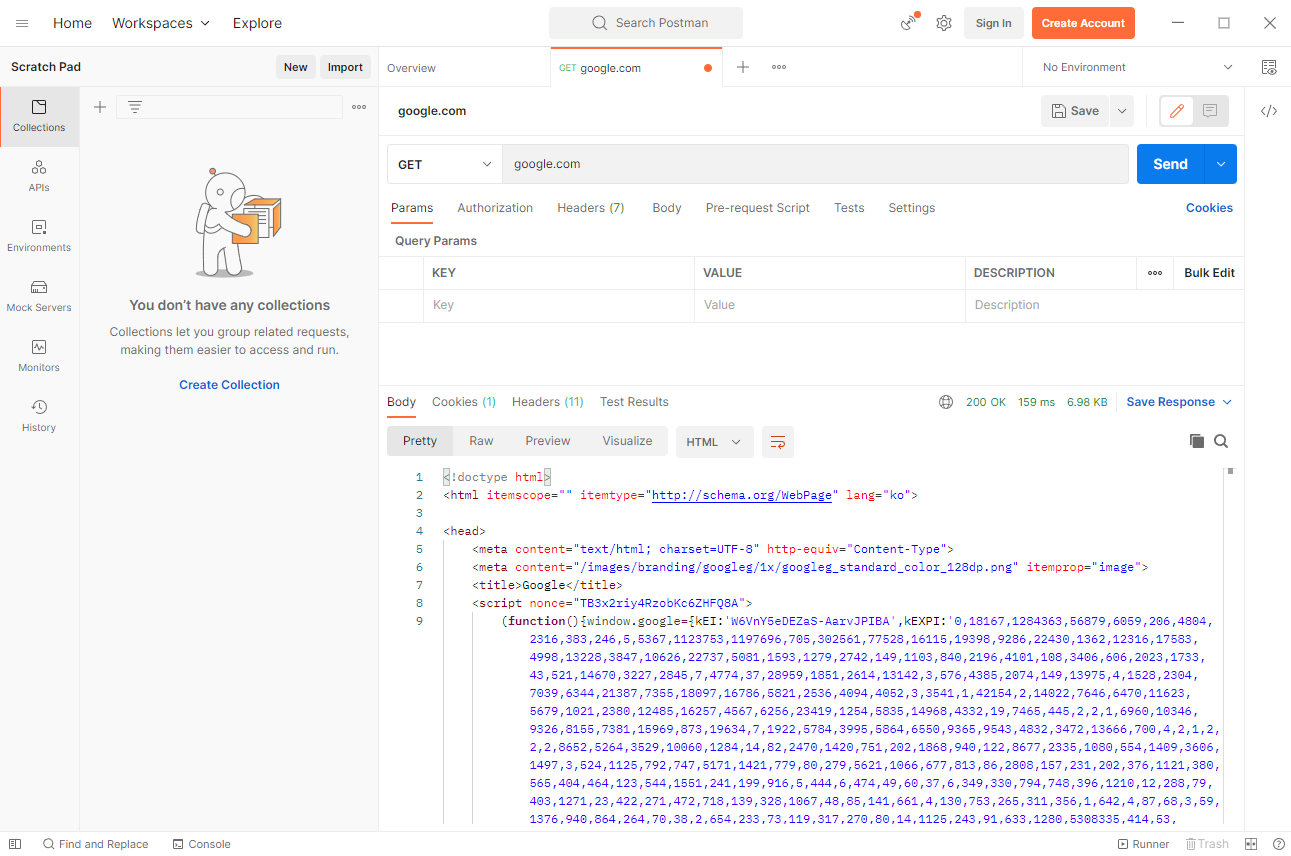Open the two-pane layout toggle icon

pos(1251,844)
